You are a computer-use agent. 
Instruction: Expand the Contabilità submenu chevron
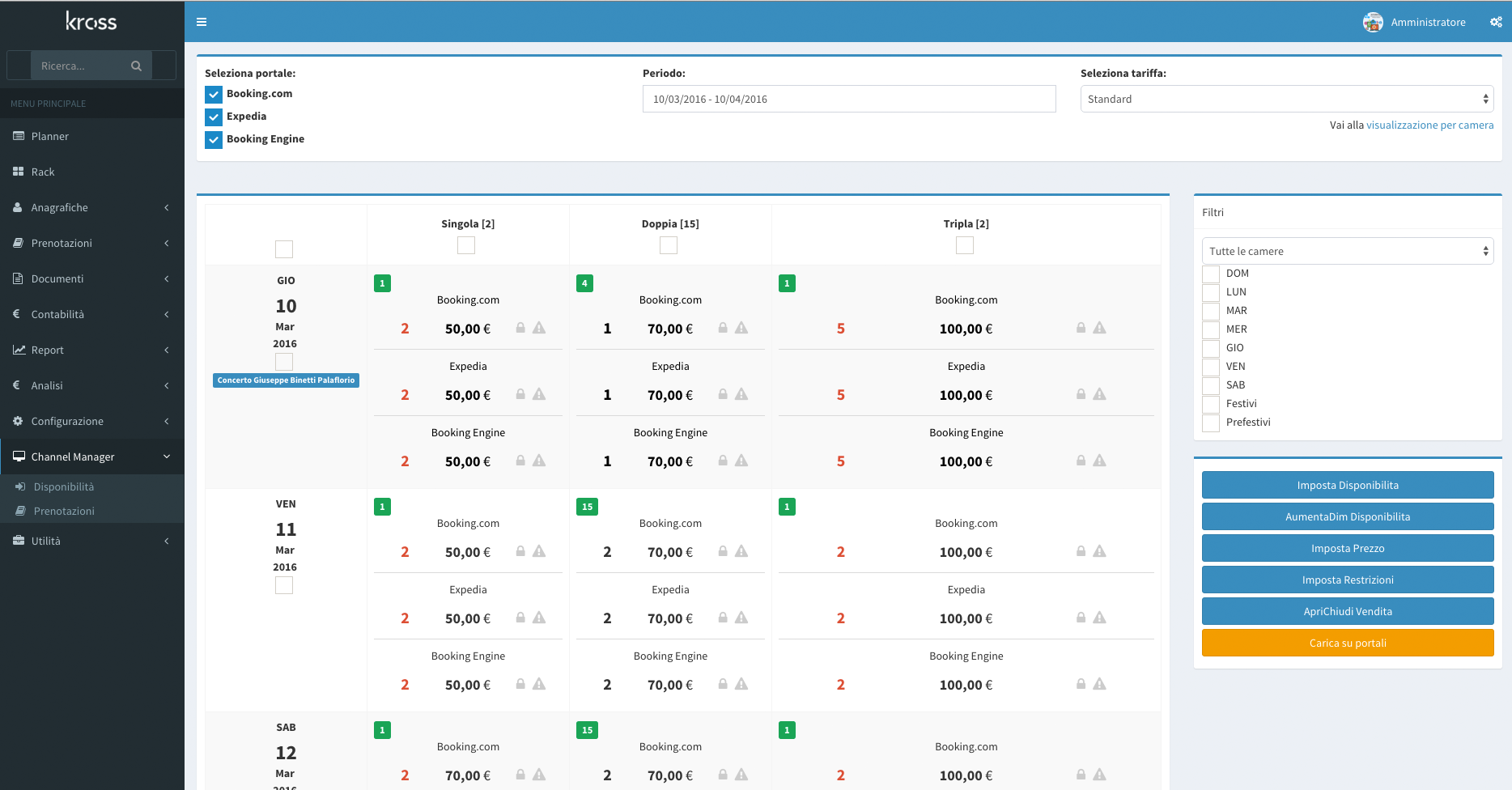coord(167,314)
